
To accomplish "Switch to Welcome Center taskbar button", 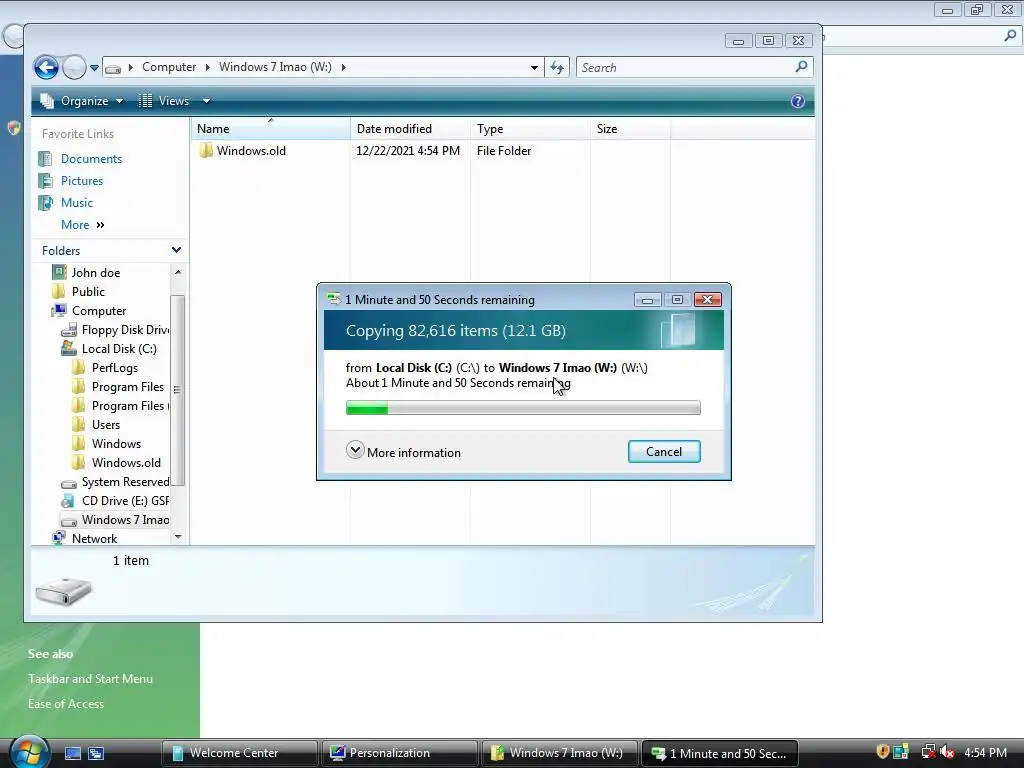I will pos(239,753).
